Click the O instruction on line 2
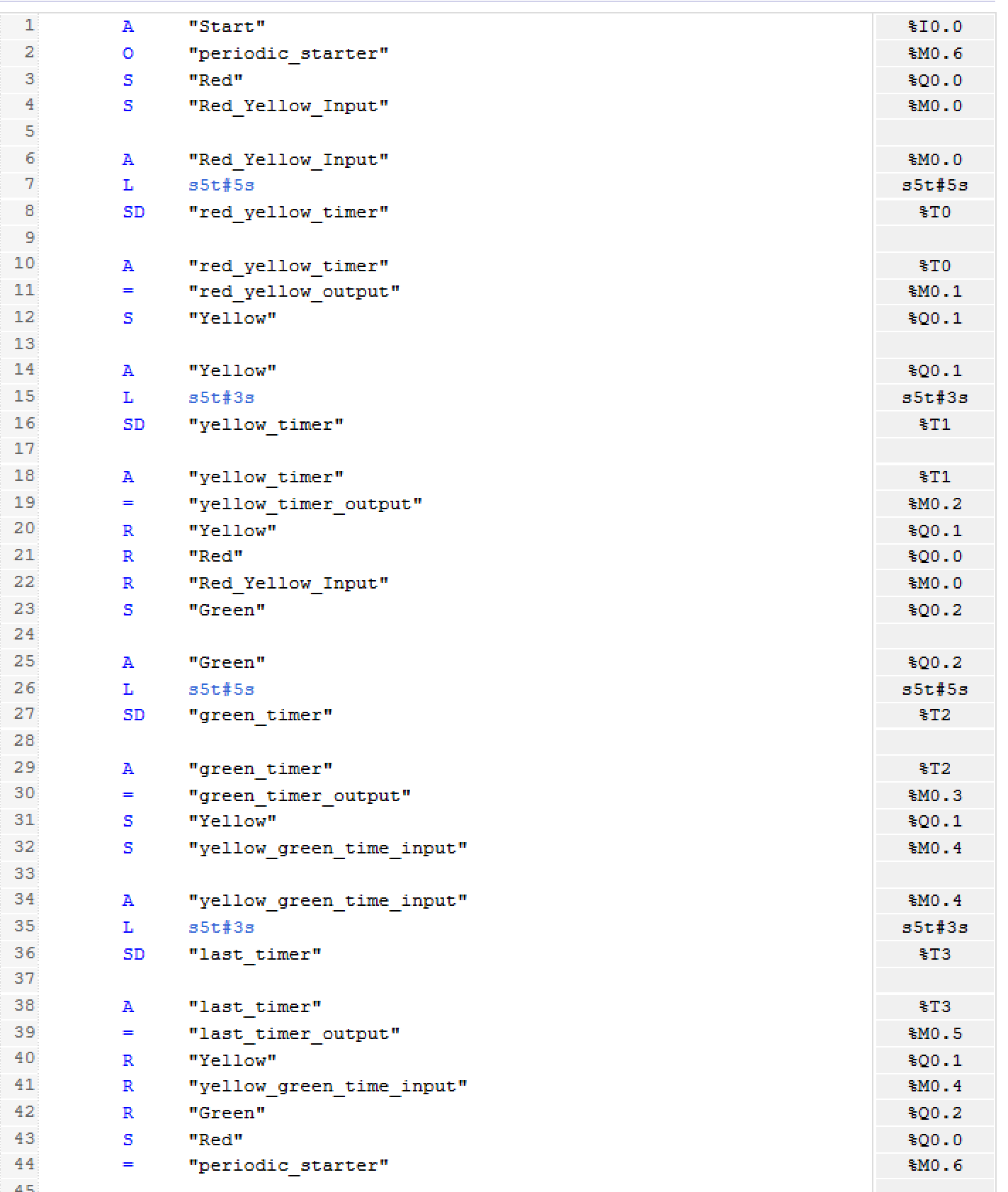This screenshot has height=1192, width=1008. [x=128, y=54]
